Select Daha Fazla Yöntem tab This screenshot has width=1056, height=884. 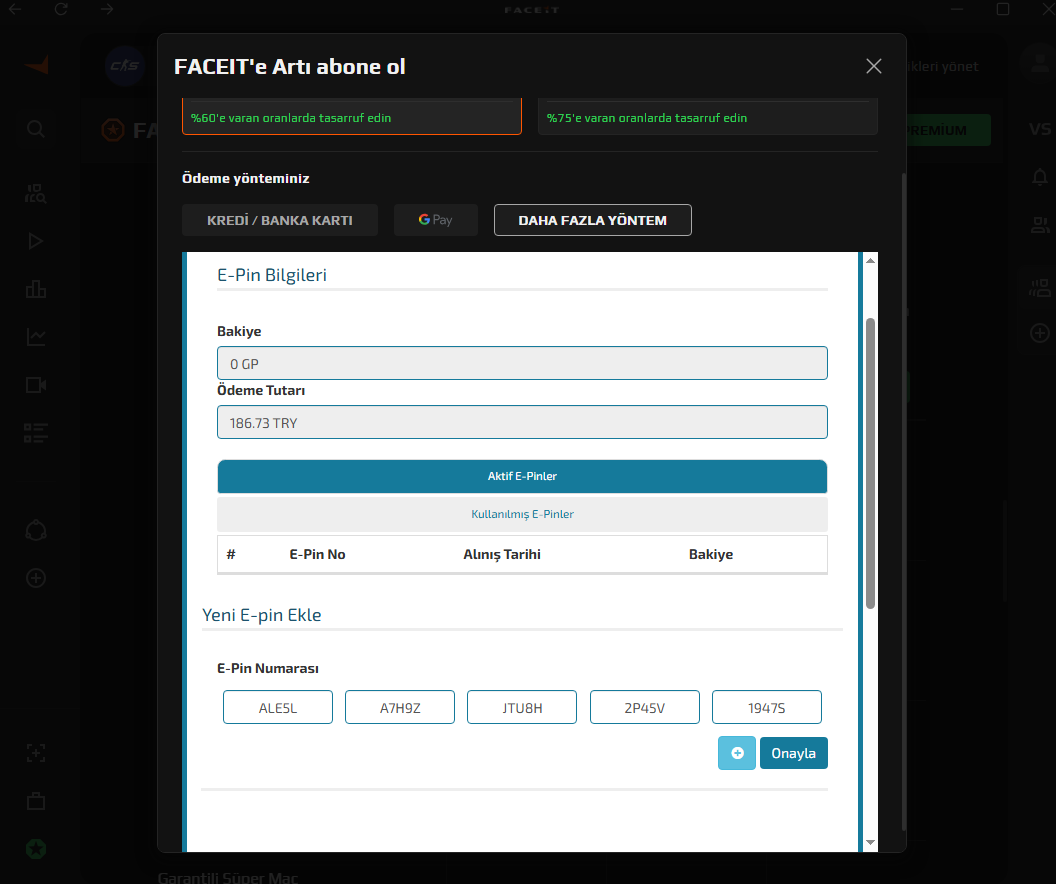pos(593,220)
